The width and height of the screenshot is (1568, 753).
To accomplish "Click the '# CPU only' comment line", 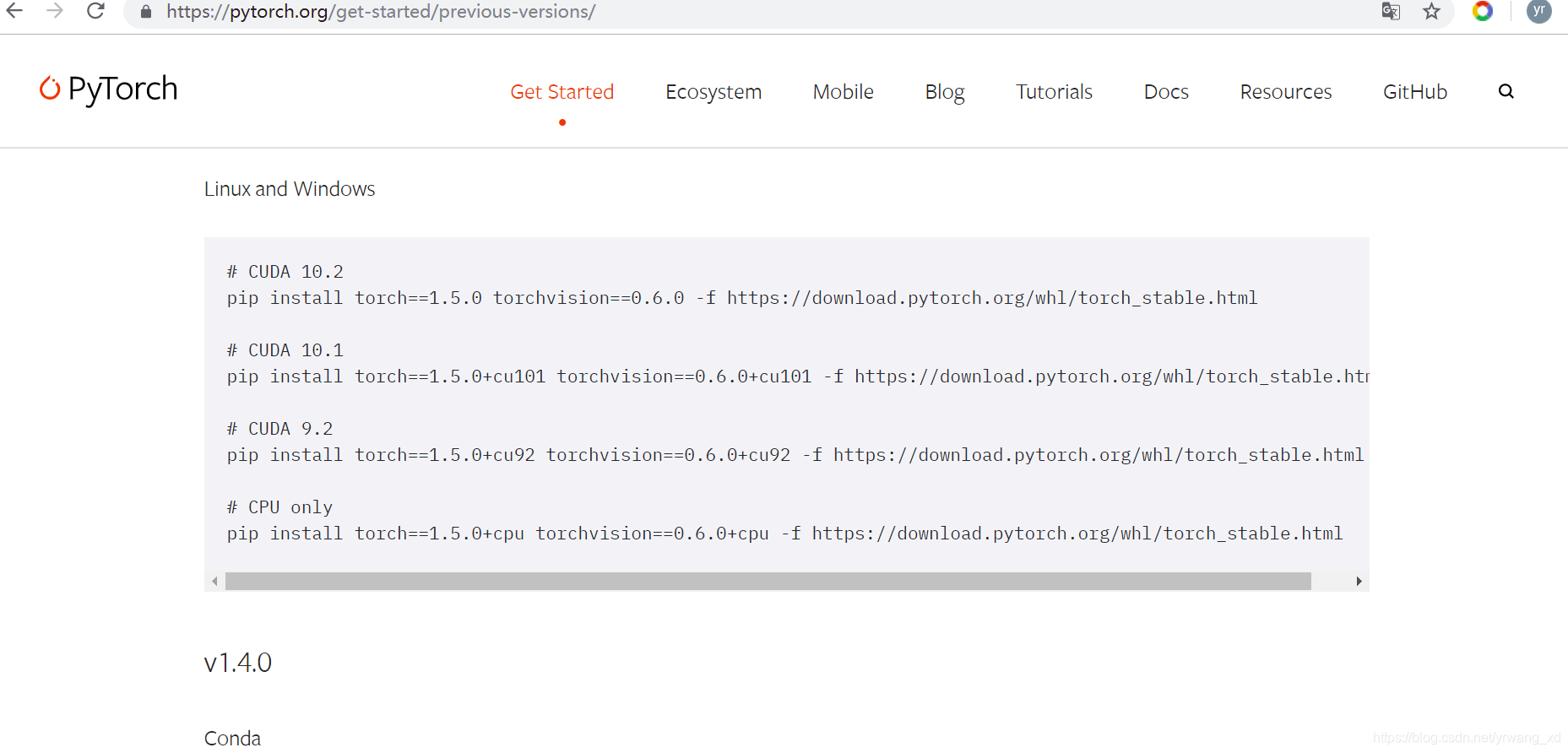I will (x=280, y=507).
